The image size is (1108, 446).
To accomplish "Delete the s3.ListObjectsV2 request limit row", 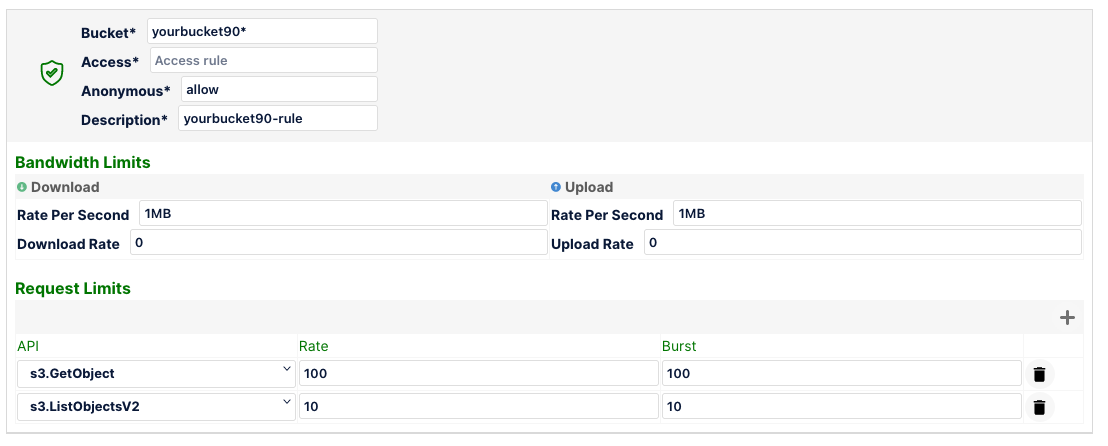I will tap(1039, 407).
